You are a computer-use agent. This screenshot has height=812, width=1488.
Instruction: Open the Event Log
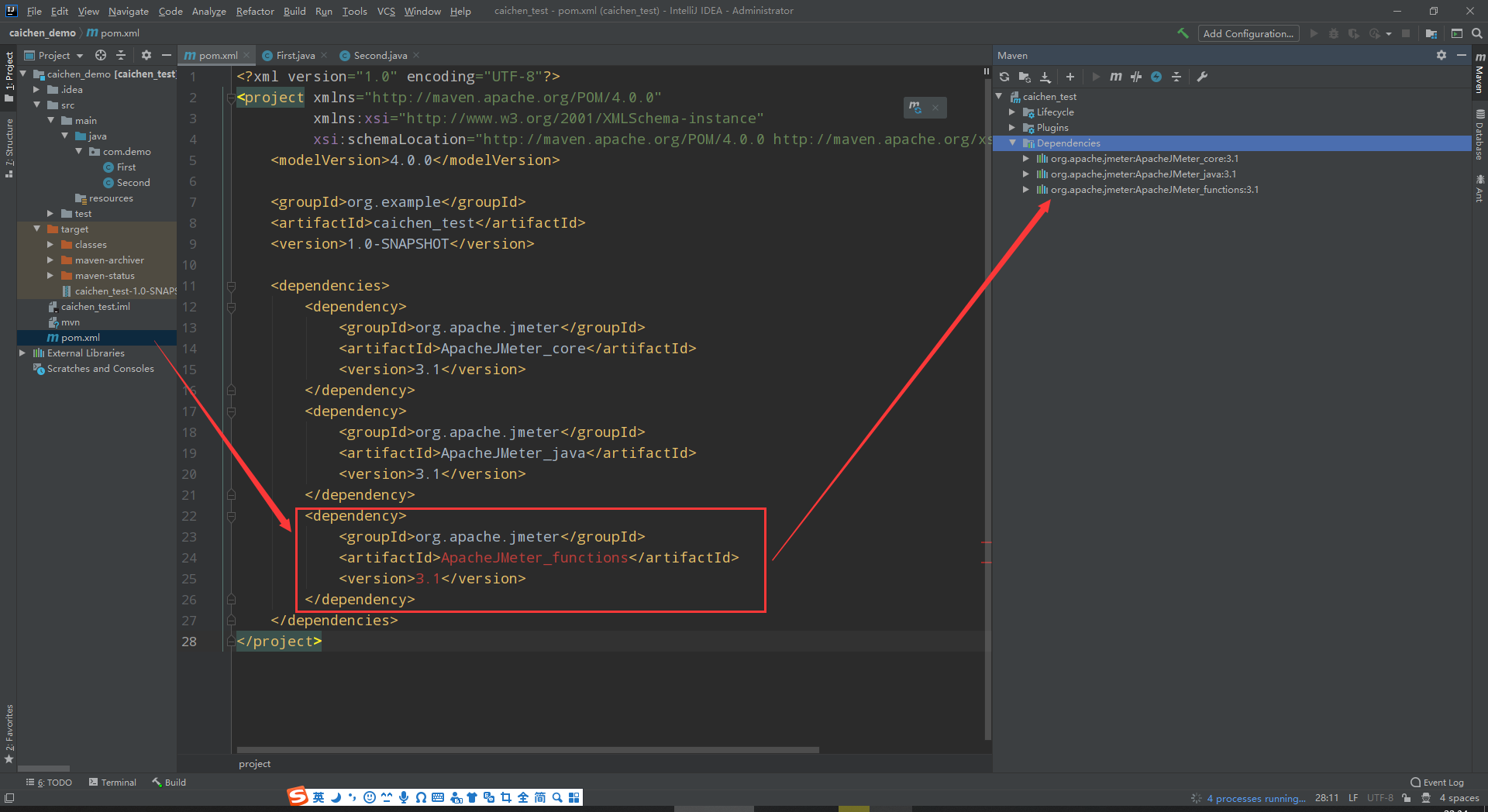click(x=1438, y=783)
